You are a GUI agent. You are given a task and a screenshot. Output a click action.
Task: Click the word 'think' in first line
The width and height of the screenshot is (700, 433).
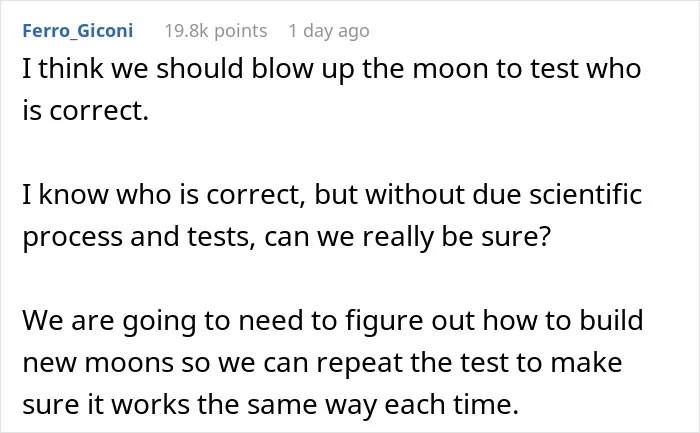coord(71,69)
